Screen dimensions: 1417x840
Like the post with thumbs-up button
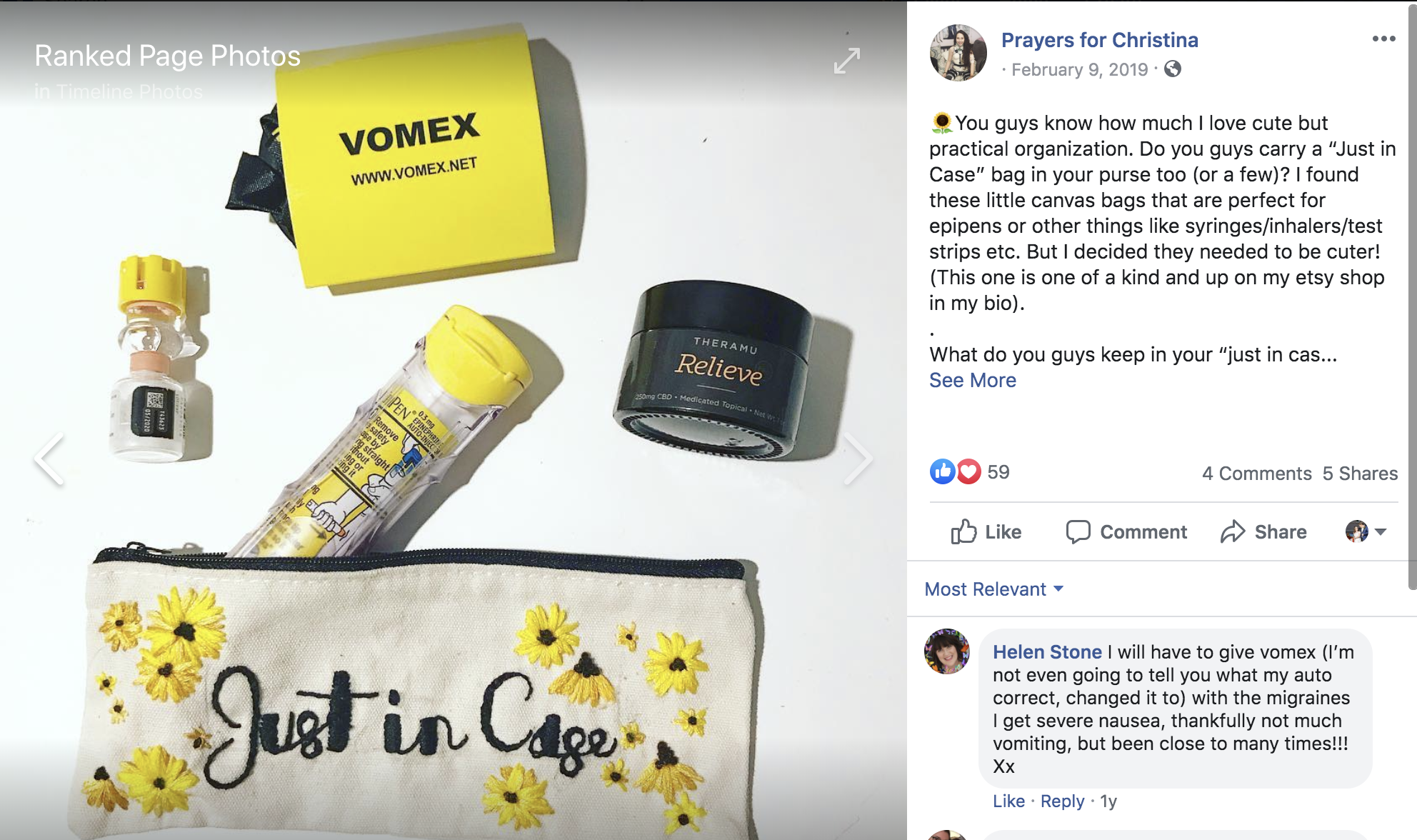(x=986, y=532)
